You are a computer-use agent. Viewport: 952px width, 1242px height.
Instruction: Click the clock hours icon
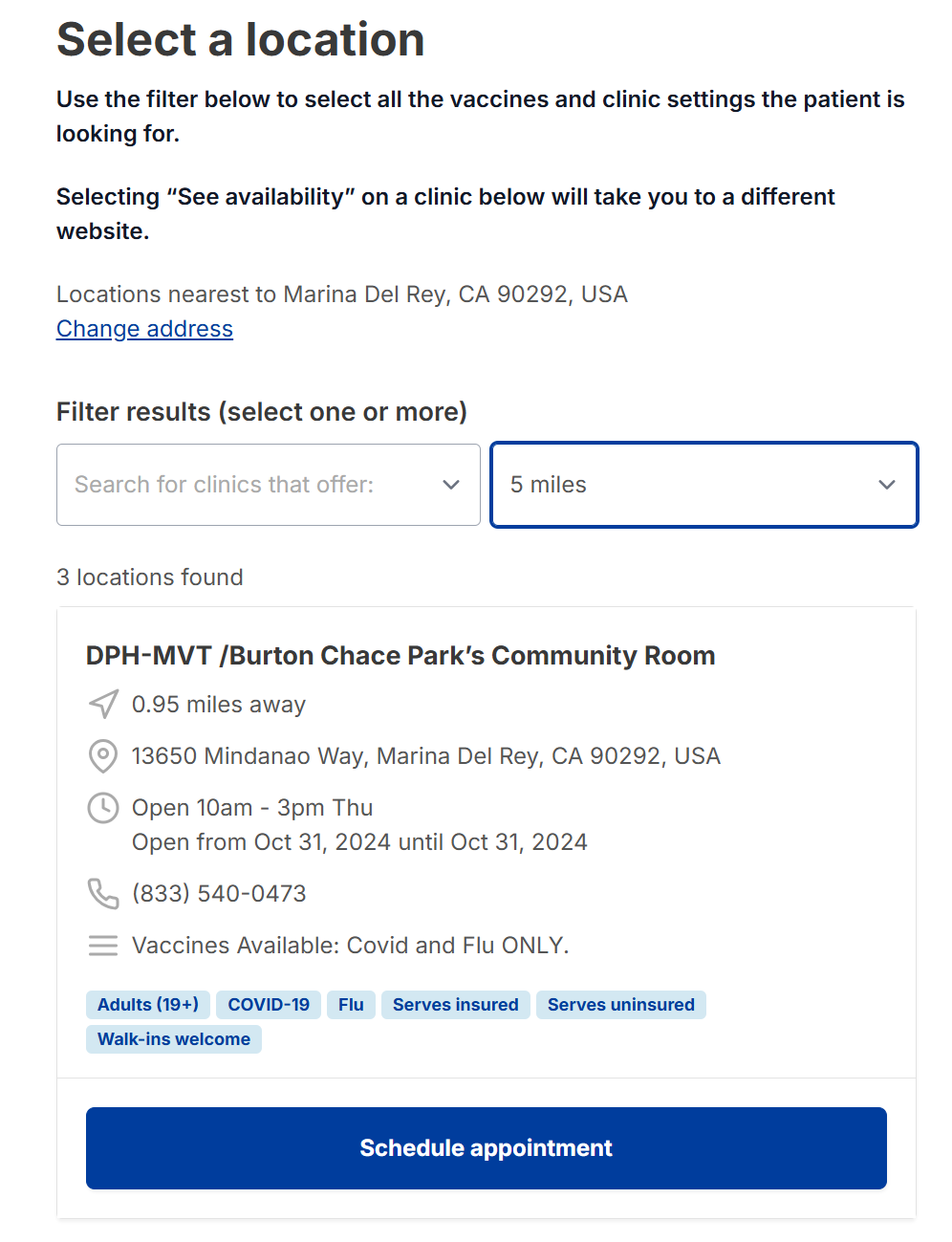pyautogui.click(x=103, y=808)
